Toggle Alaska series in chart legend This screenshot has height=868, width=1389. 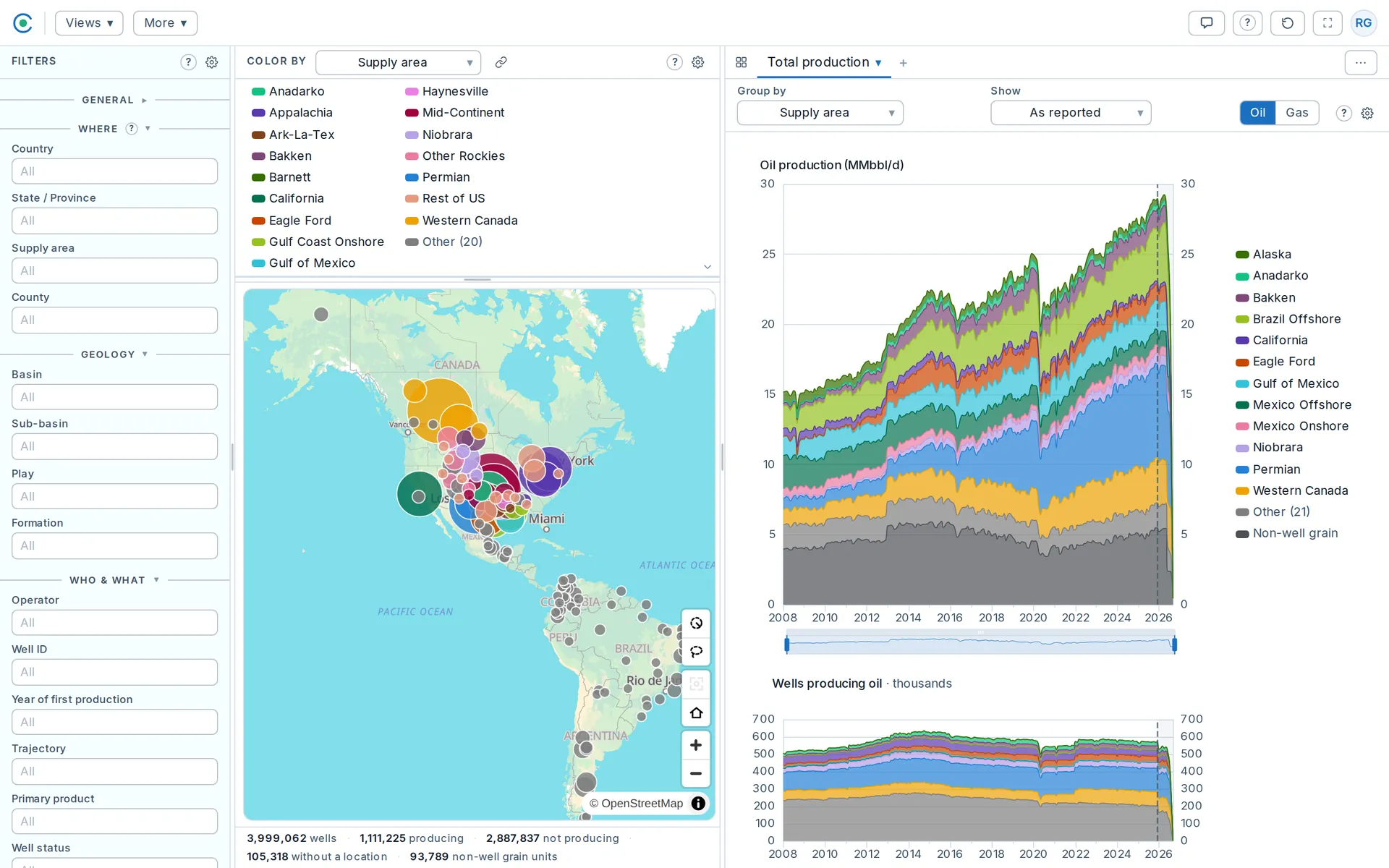1263,255
